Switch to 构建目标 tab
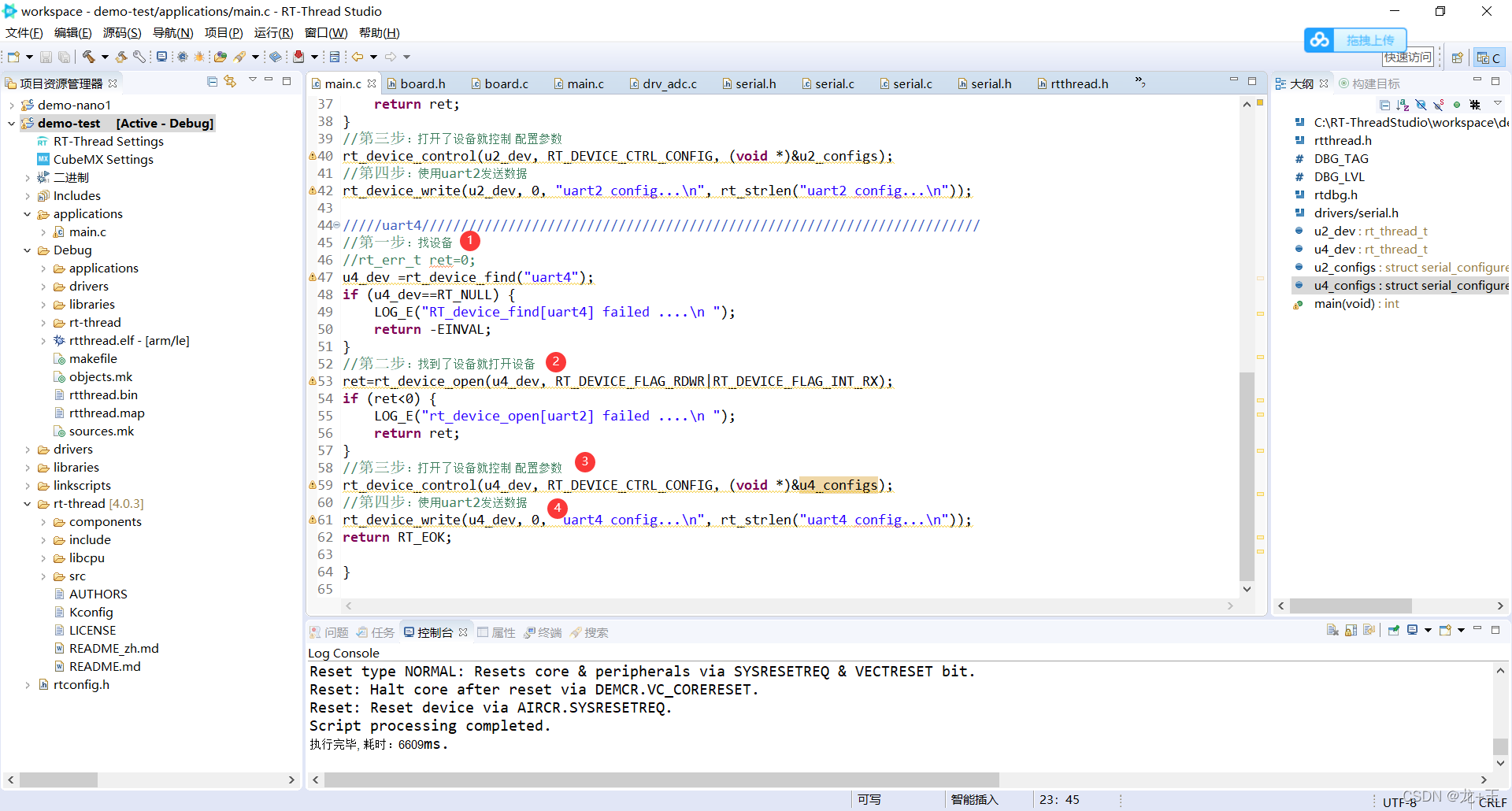Screen dimensions: 1512x811 (1369, 83)
